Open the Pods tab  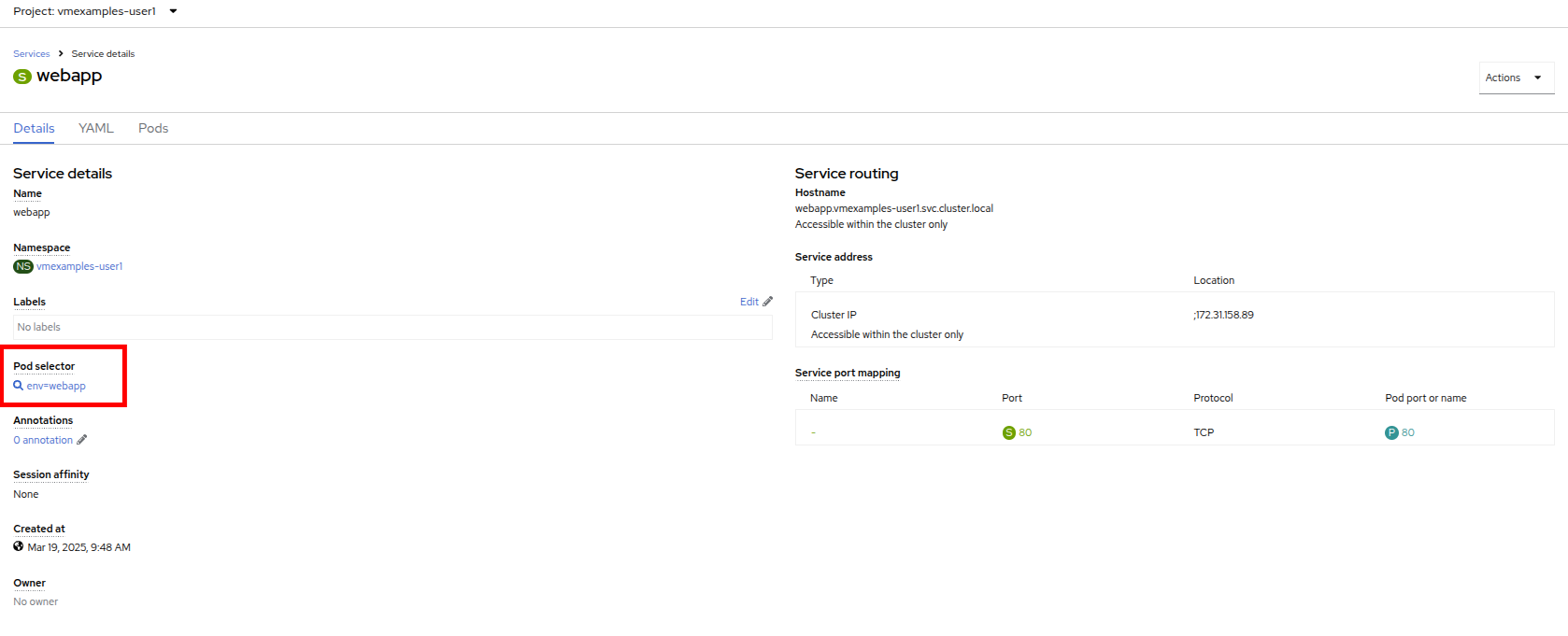[153, 128]
